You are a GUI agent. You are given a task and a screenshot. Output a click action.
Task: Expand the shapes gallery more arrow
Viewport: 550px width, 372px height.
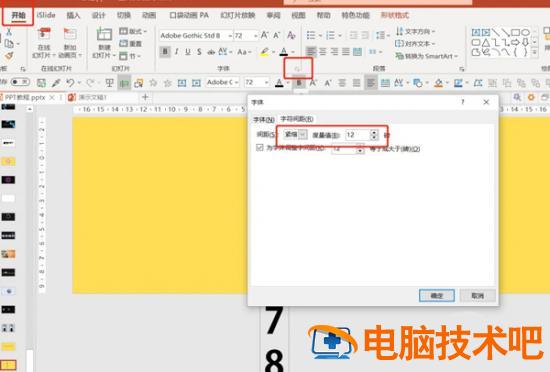click(535, 53)
